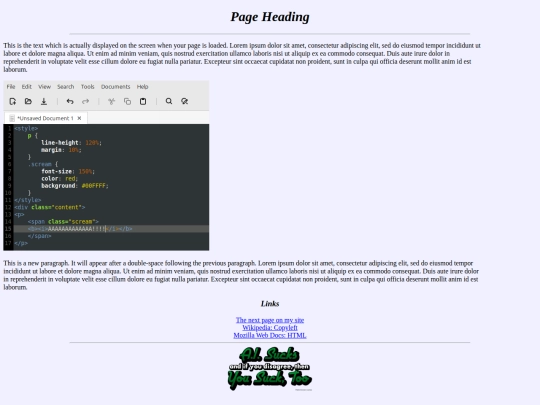Open the Documents menu
The height and width of the screenshot is (405, 540).
pyautogui.click(x=115, y=87)
